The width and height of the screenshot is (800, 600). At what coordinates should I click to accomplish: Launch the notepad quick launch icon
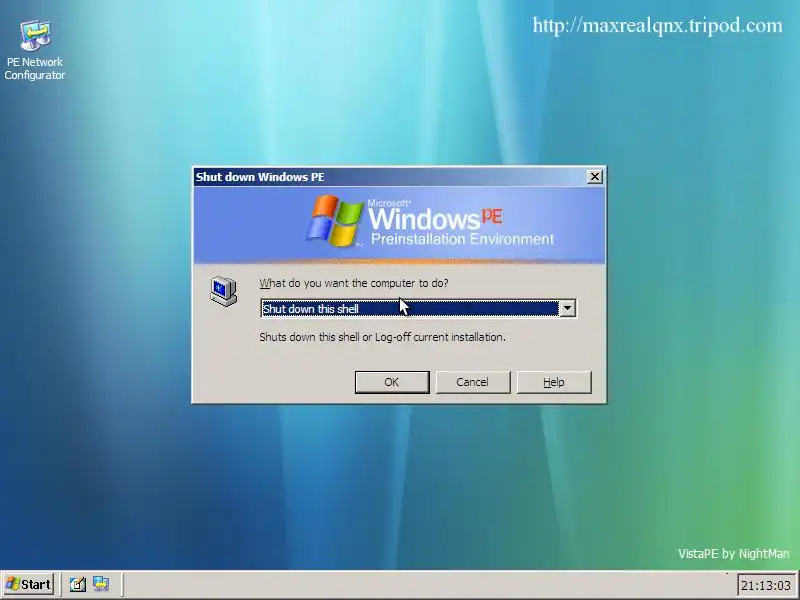pyautogui.click(x=78, y=584)
